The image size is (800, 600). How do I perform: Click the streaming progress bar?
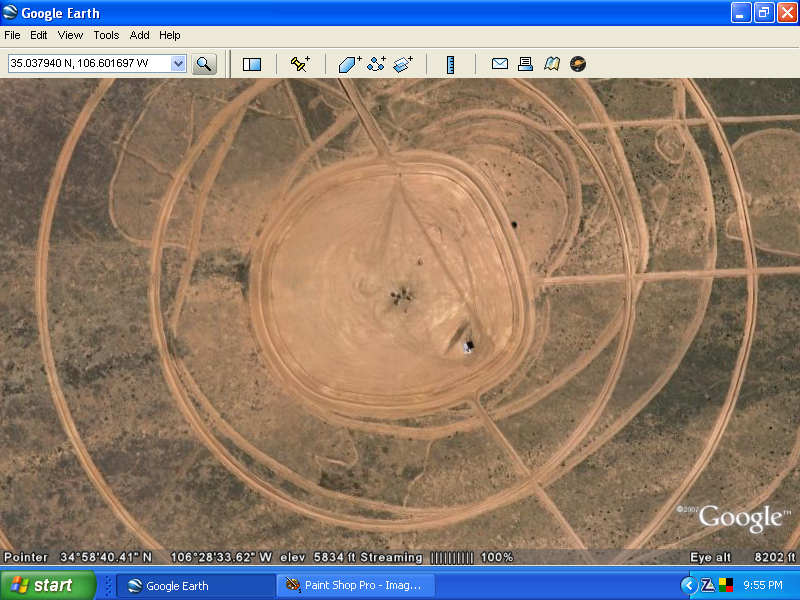coord(452,558)
